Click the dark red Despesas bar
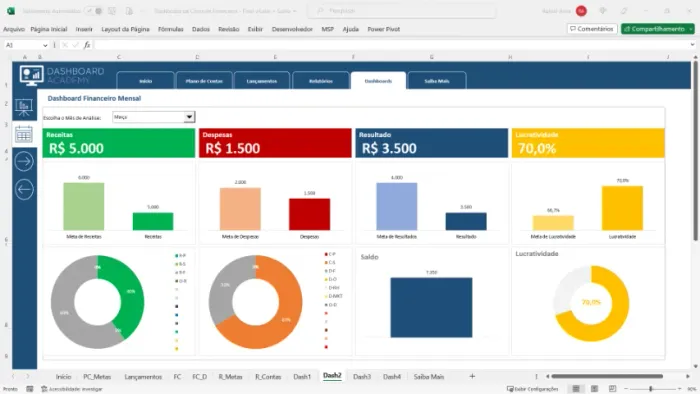Screen dimensions: 700x394 (x=309, y=214)
